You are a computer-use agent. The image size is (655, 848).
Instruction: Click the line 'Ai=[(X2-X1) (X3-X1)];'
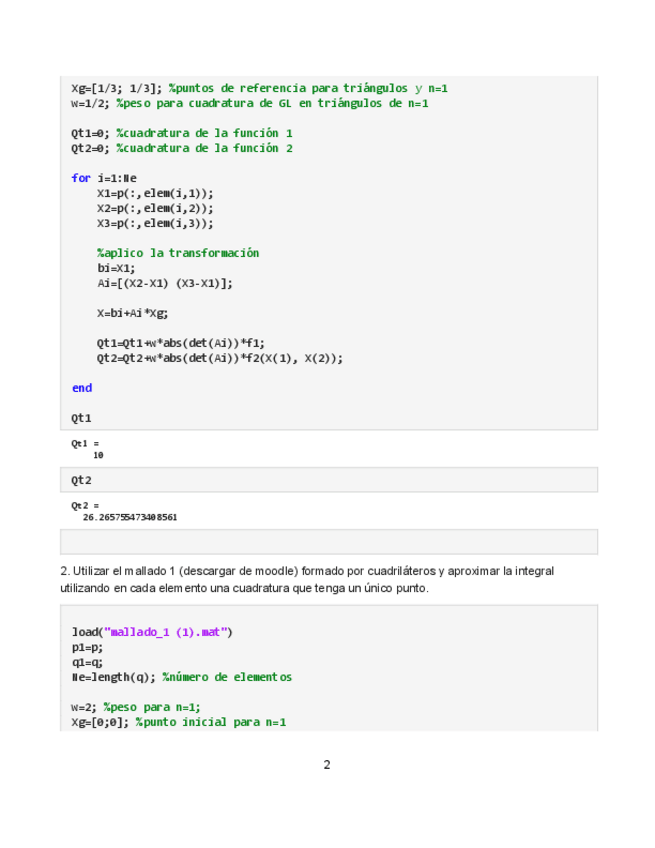(165, 283)
